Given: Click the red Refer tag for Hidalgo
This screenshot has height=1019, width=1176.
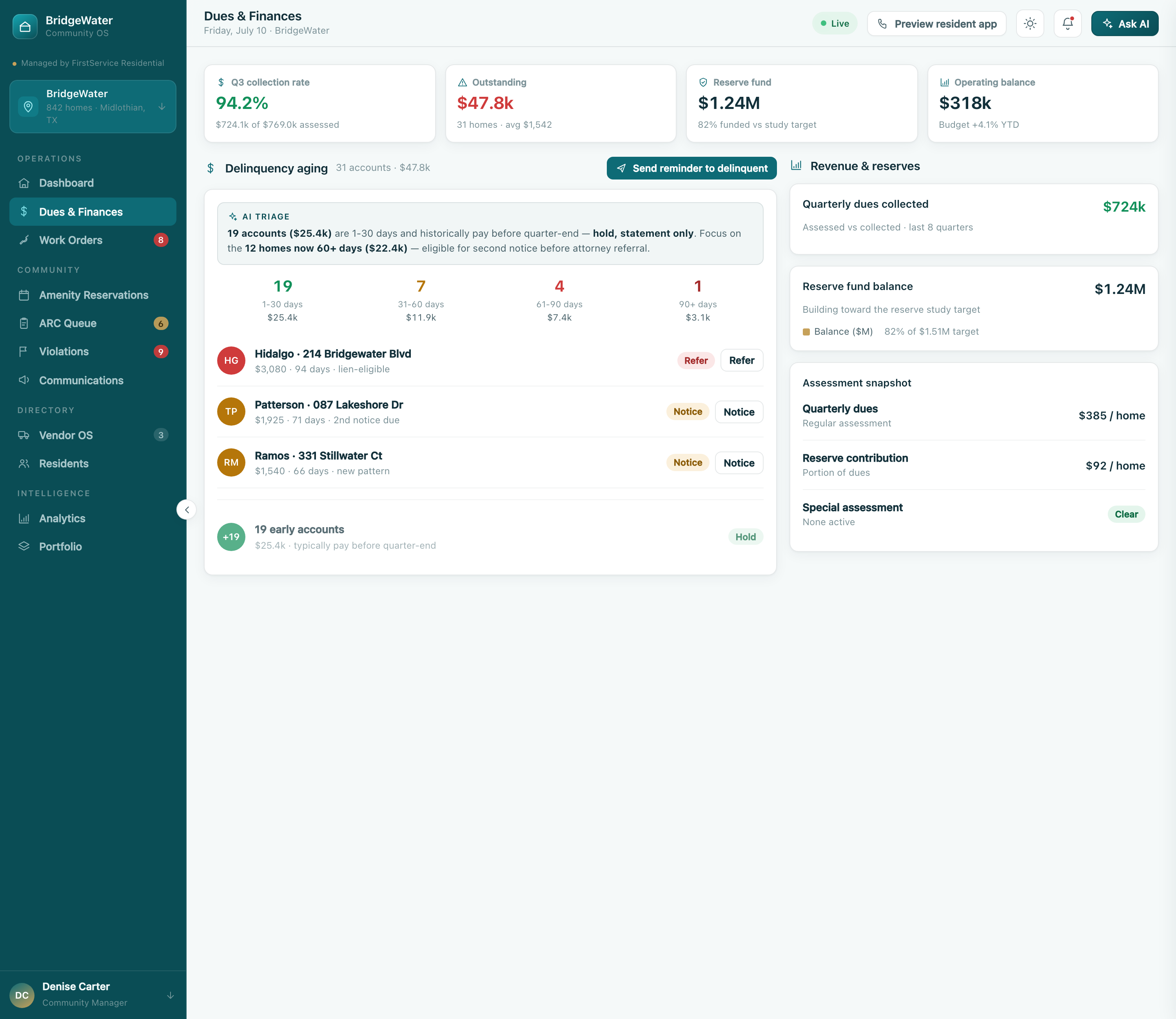Looking at the screenshot, I should coord(695,361).
